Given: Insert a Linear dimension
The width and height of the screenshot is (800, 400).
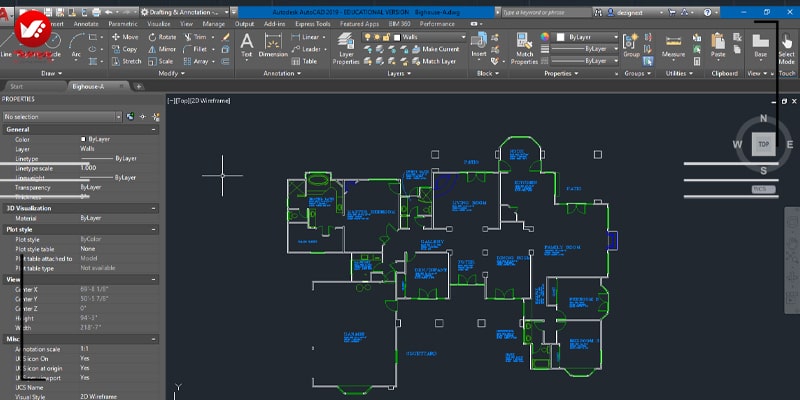Looking at the screenshot, I should pyautogui.click(x=306, y=37).
